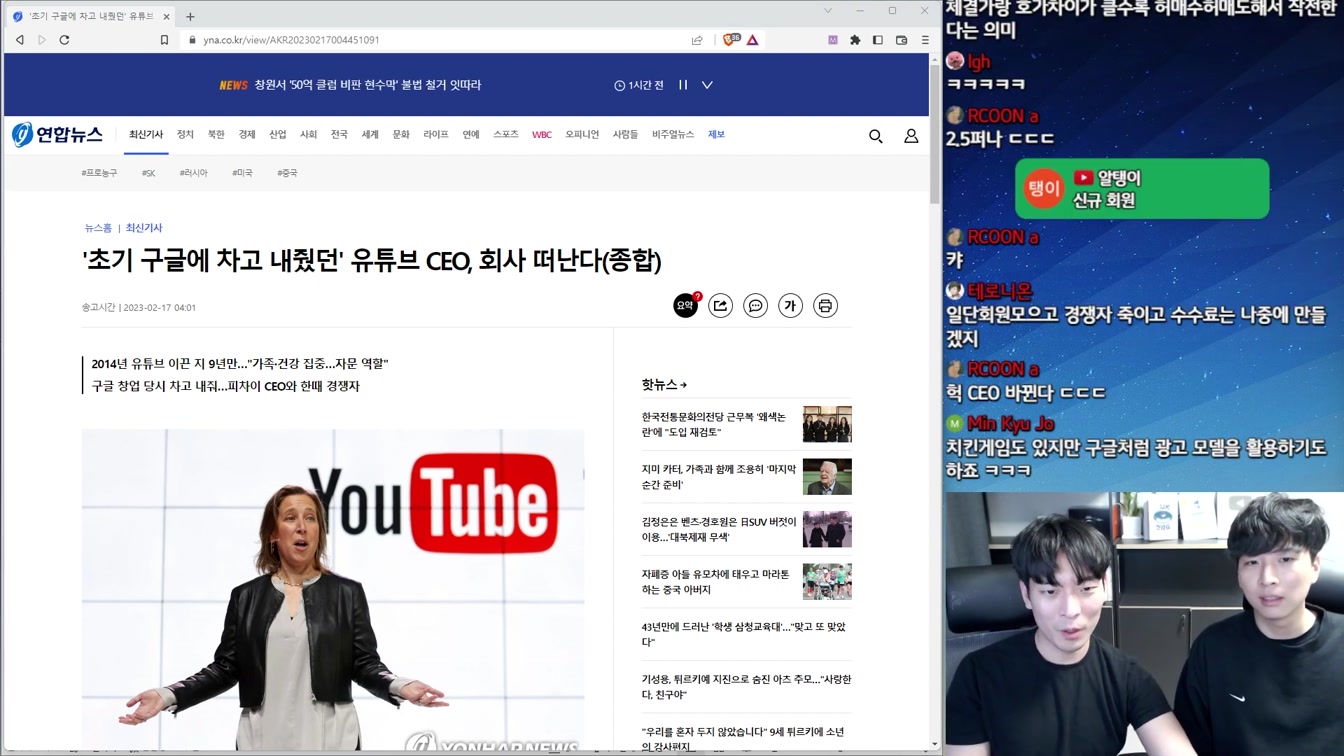This screenshot has width=1344, height=756.
Task: Click the Brave Rewards triangle icon
Action: pos(752,40)
